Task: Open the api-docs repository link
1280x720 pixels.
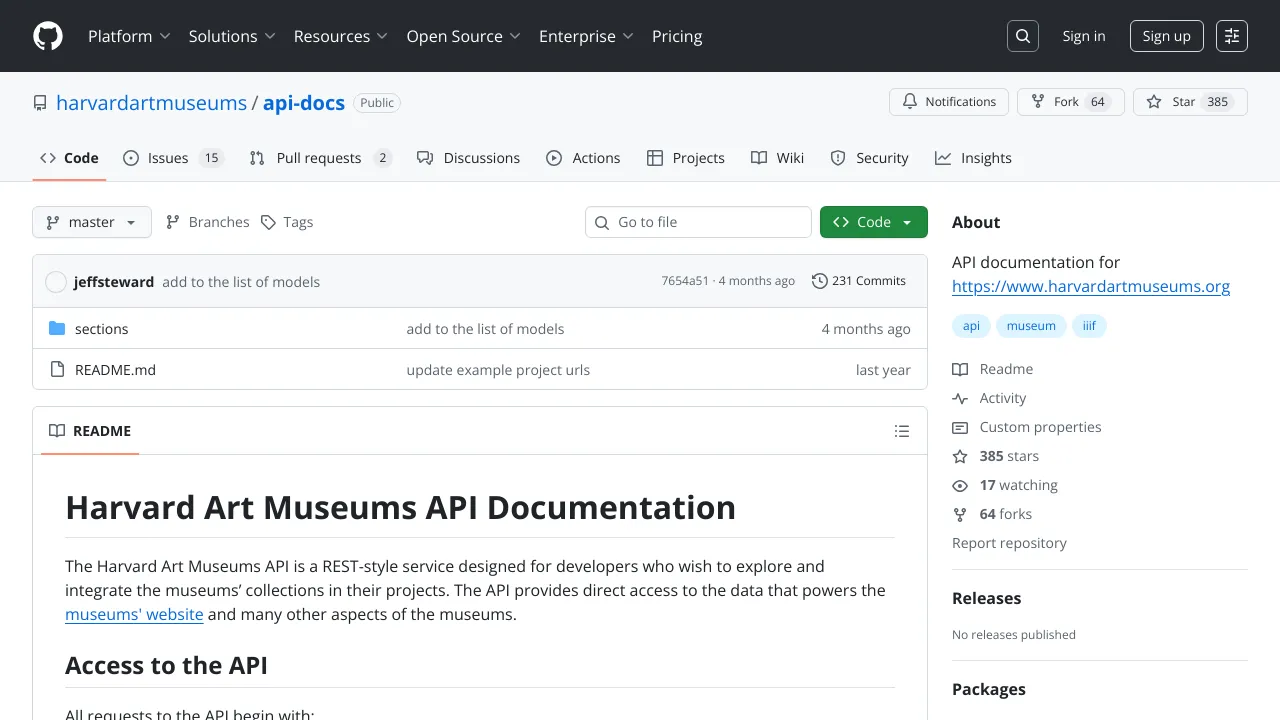Action: point(304,103)
